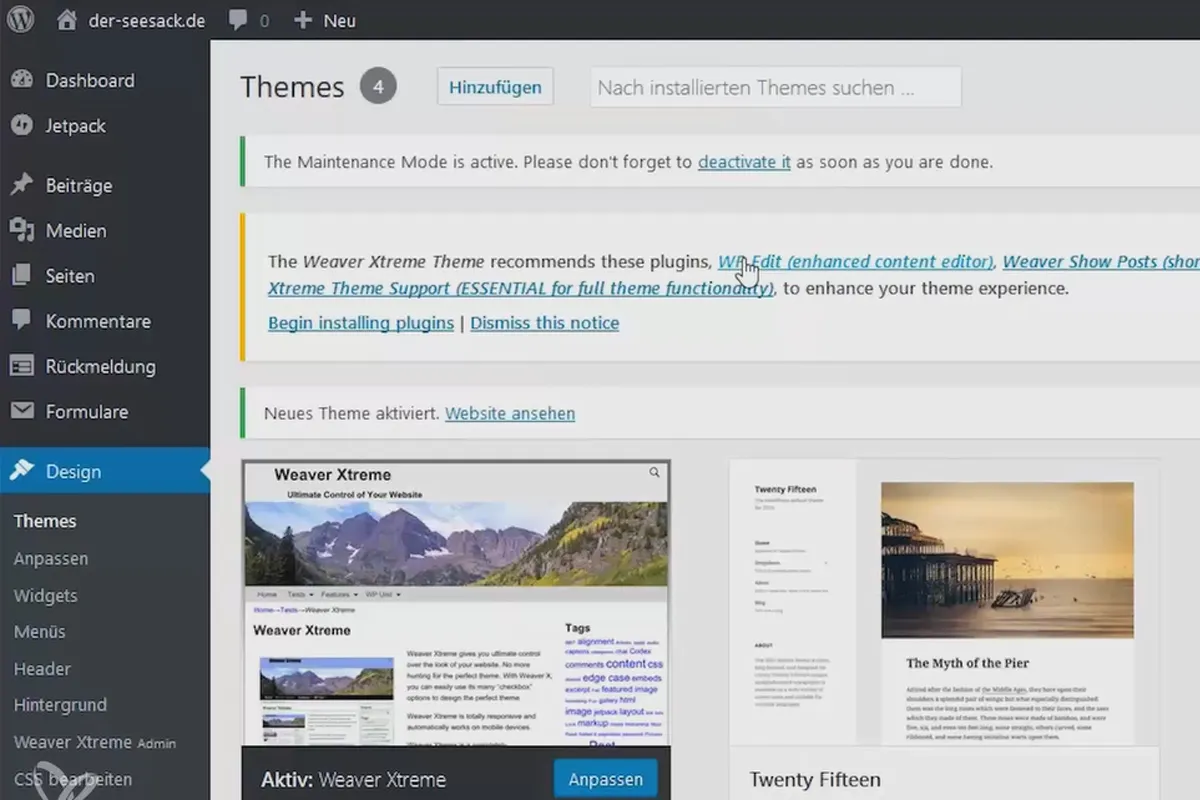Click the Formulare envelope icon

22,411
